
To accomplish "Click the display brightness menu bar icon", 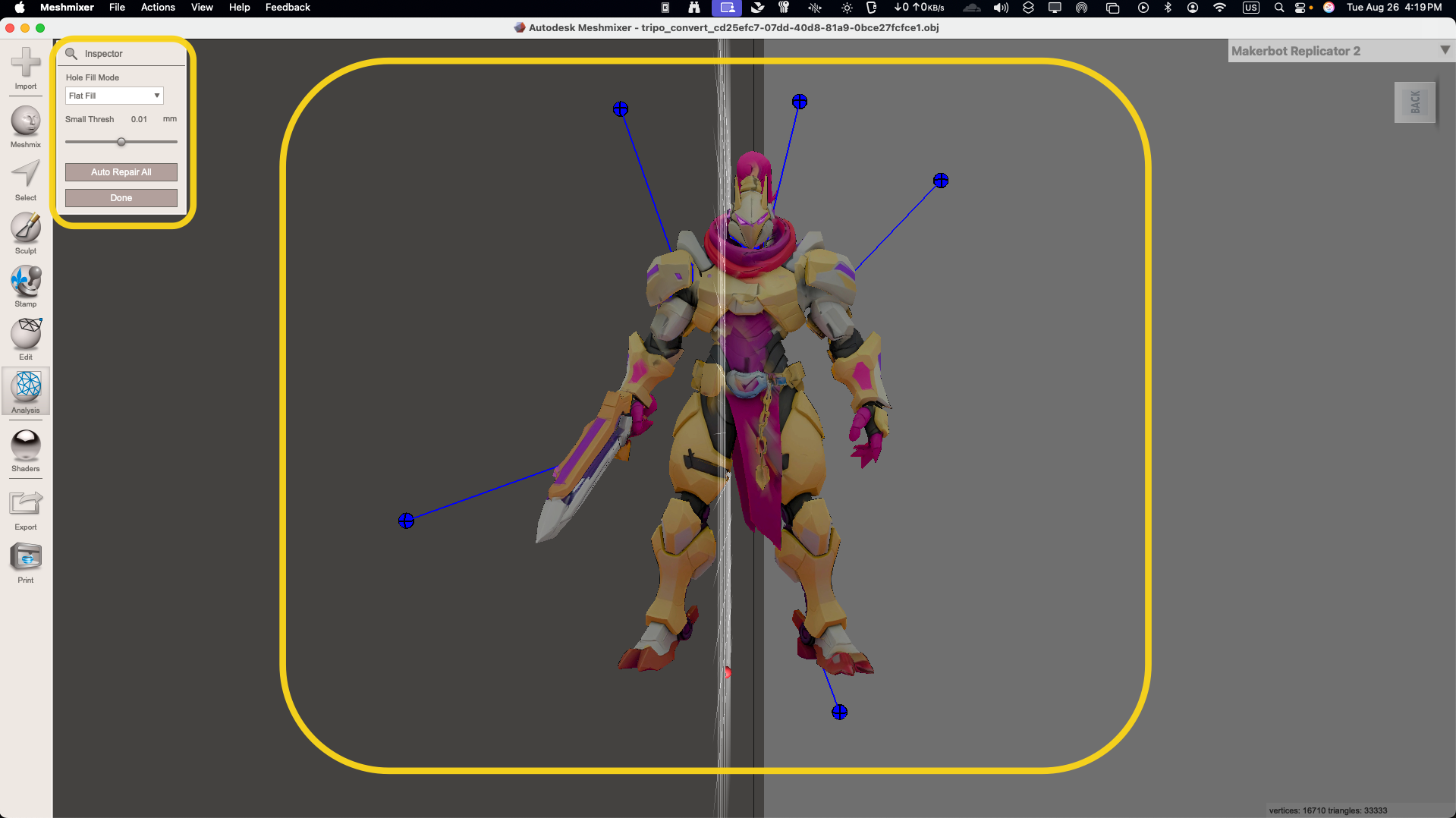I will point(847,8).
